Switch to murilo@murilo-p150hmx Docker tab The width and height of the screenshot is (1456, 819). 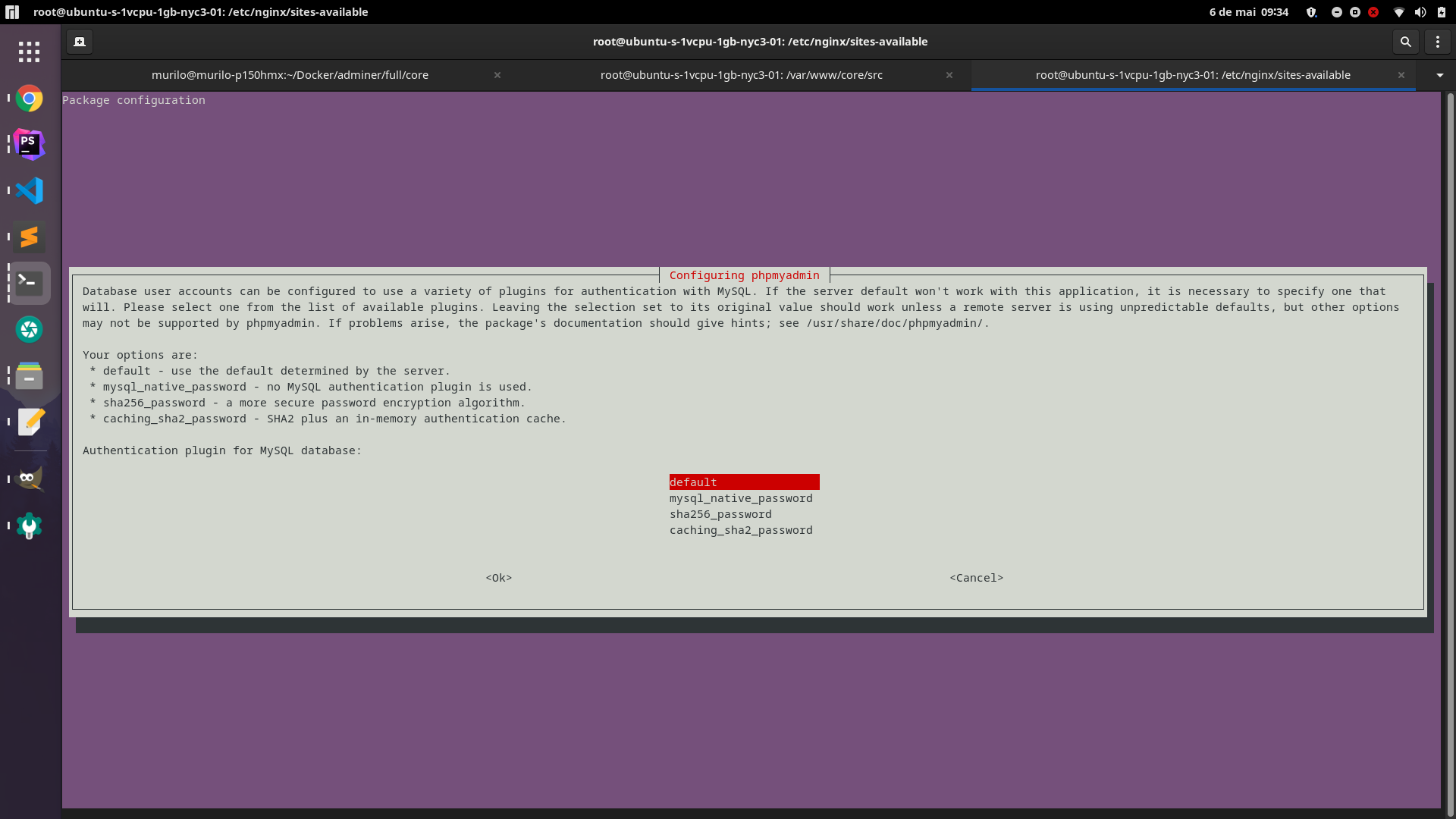tap(290, 75)
